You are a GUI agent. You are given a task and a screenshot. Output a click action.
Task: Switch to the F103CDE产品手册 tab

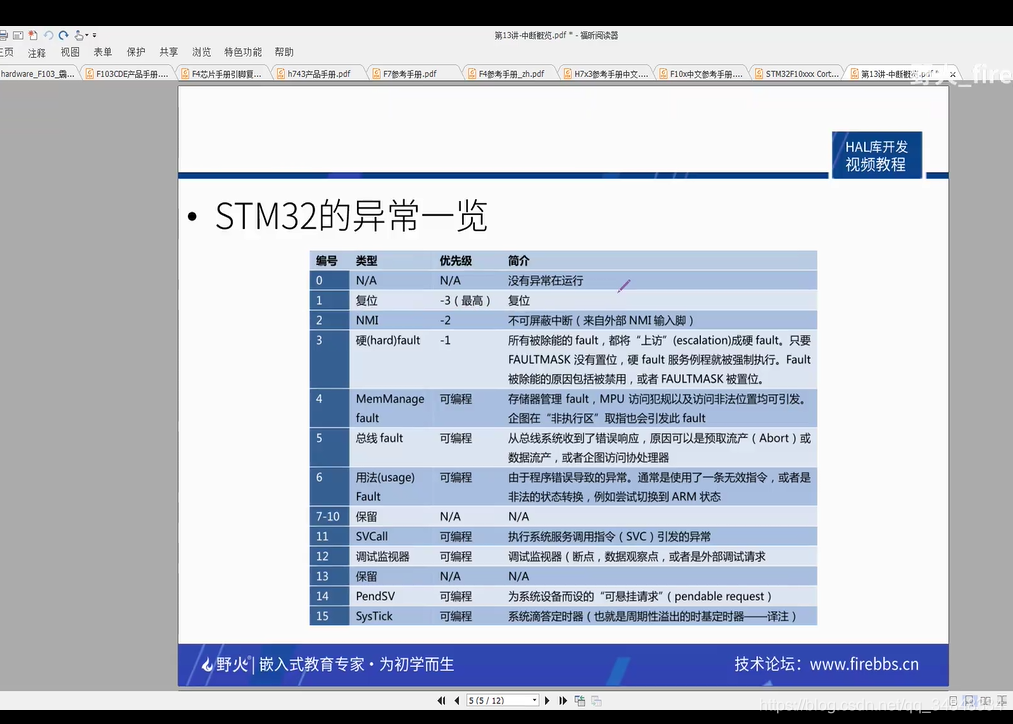click(x=127, y=74)
